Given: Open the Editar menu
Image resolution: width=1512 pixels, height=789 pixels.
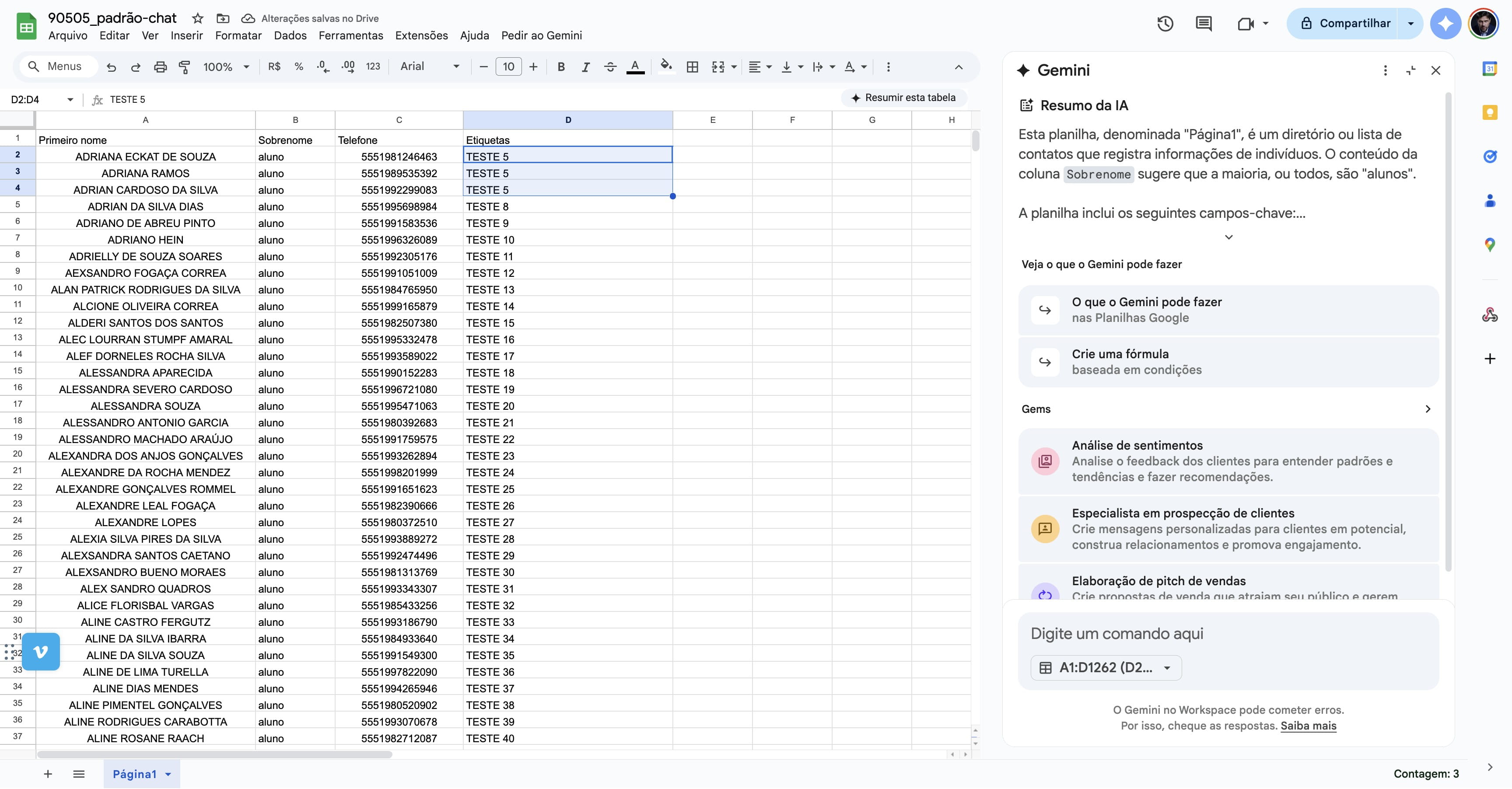Looking at the screenshot, I should pyautogui.click(x=115, y=35).
